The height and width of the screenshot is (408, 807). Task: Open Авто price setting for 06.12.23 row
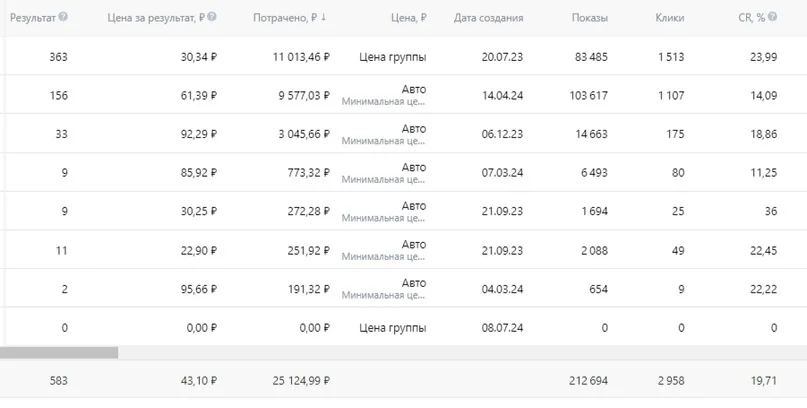(x=414, y=129)
